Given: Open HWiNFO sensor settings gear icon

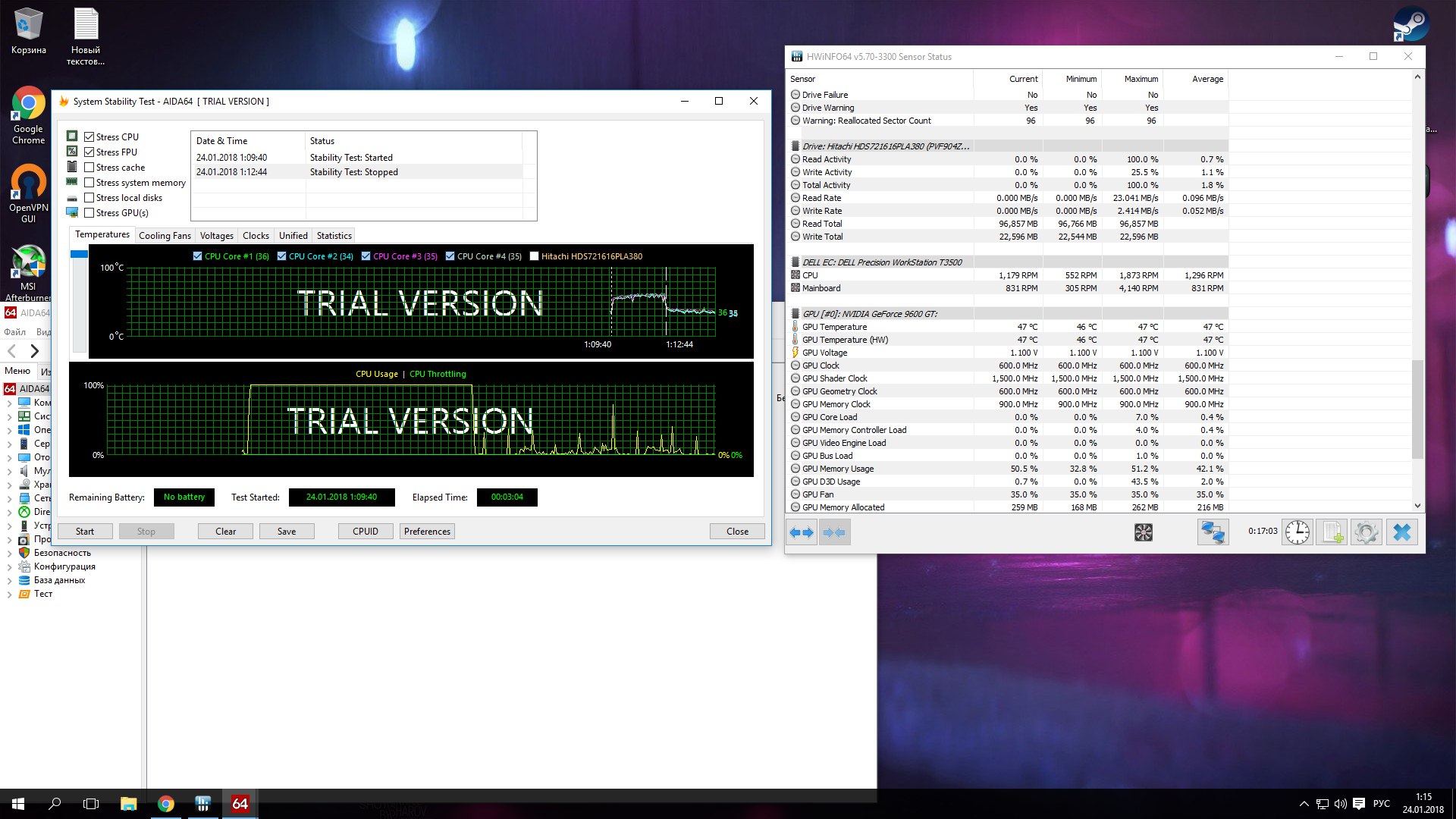Looking at the screenshot, I should point(1367,532).
